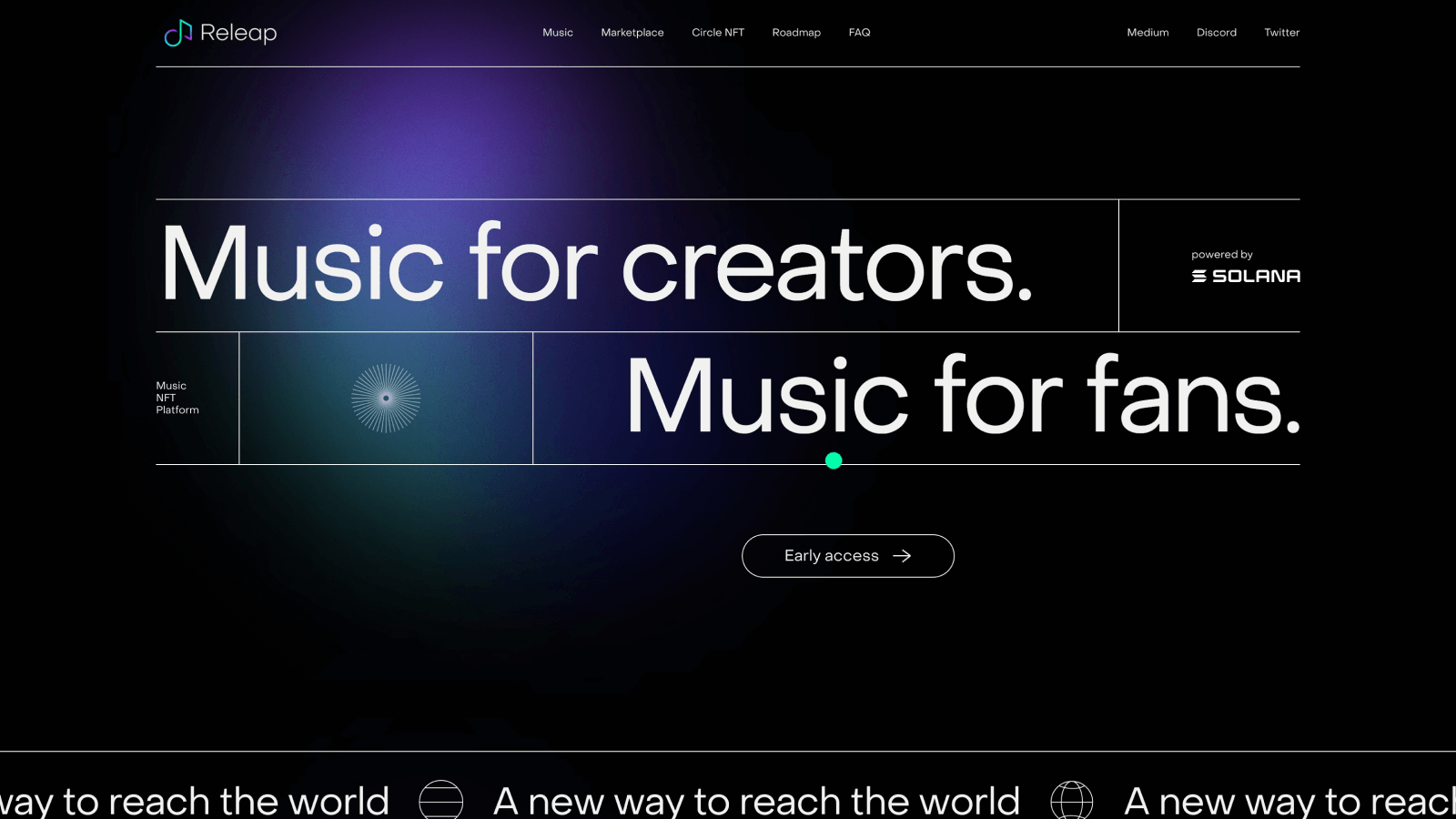Click the radial sunburst graphic

tap(386, 398)
